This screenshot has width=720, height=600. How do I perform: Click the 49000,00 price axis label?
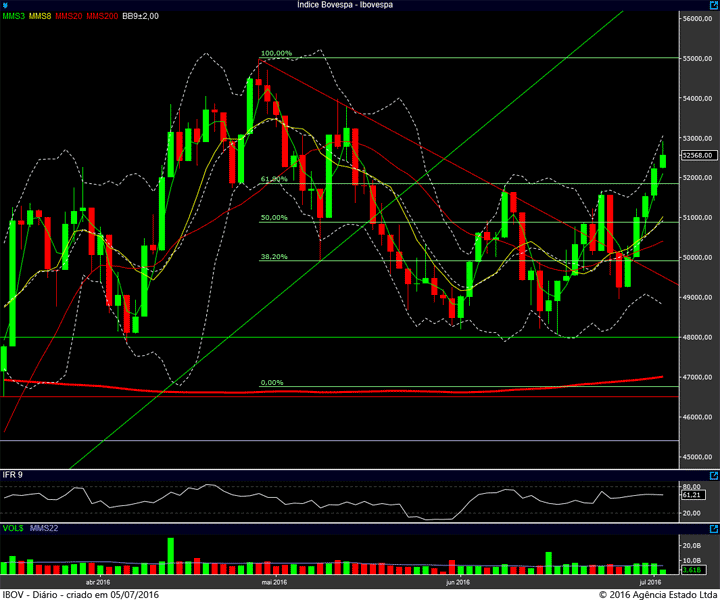pyautogui.click(x=698, y=297)
